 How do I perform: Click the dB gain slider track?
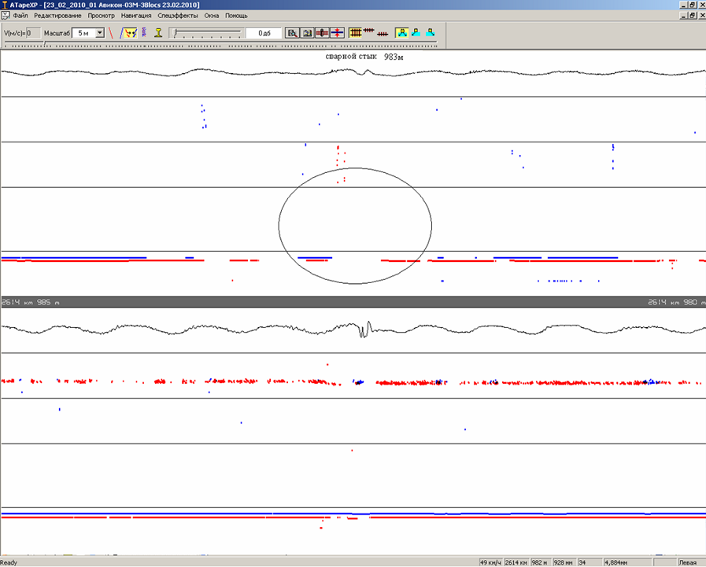point(208,33)
